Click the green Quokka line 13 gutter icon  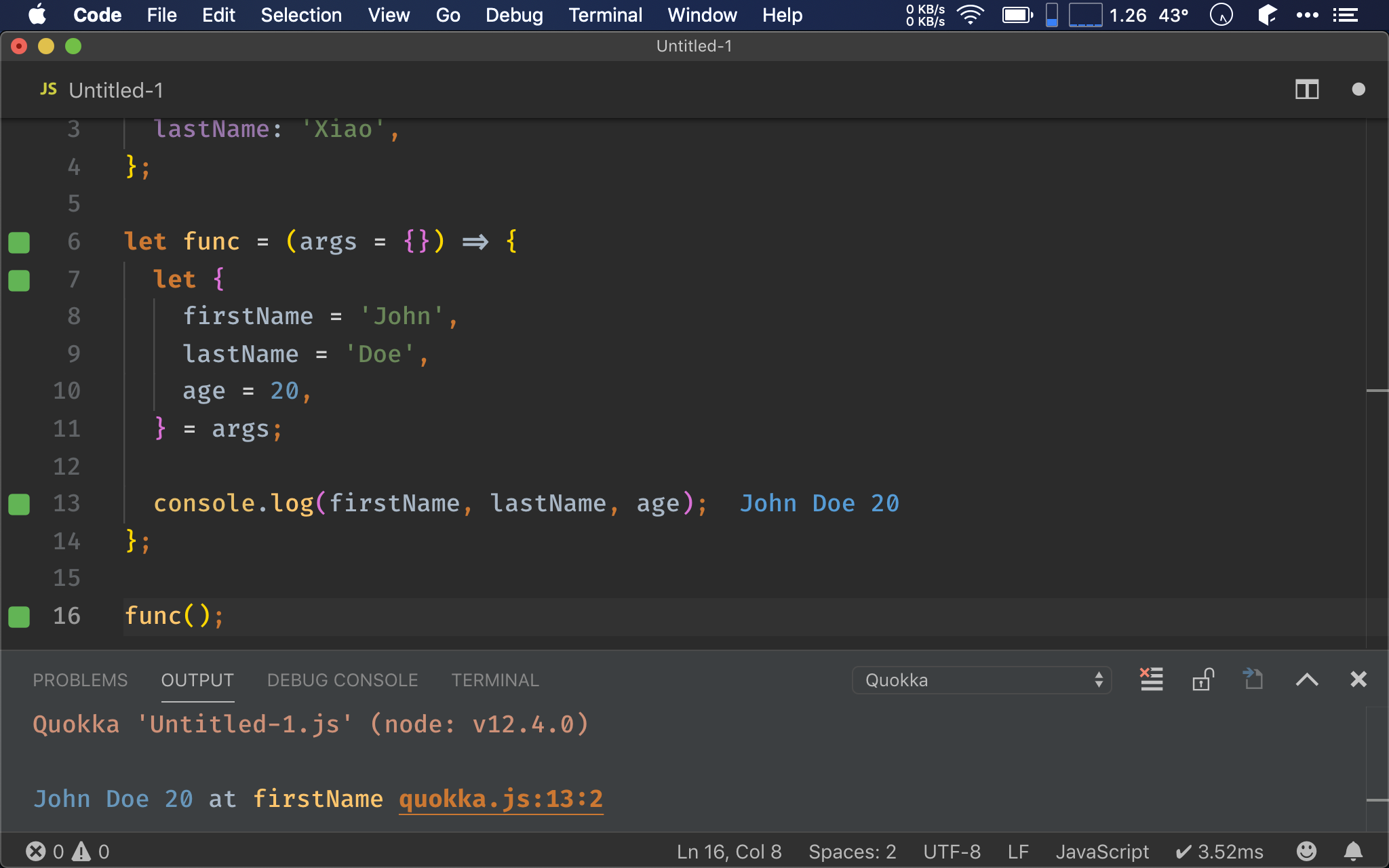point(19,502)
